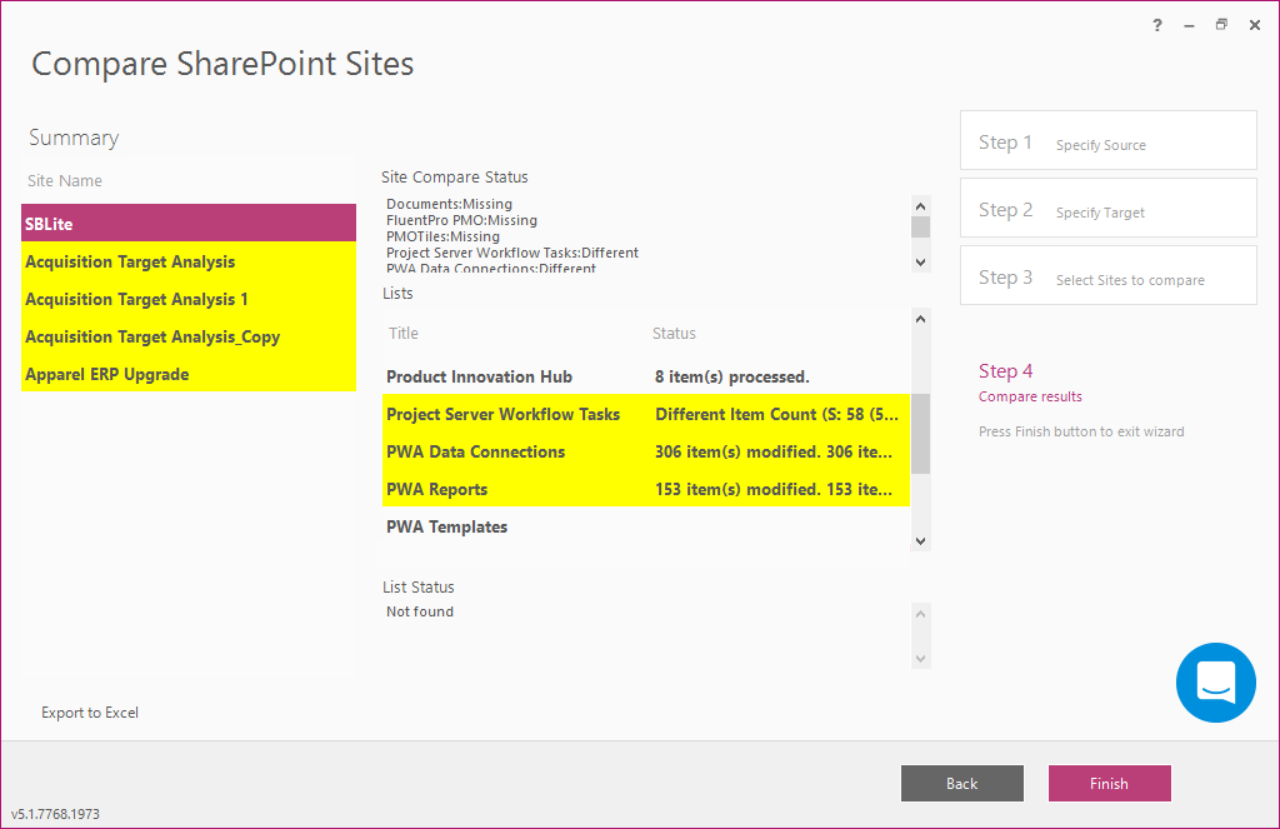Image resolution: width=1280 pixels, height=829 pixels.
Task: Open the help question mark icon
Action: (1158, 26)
